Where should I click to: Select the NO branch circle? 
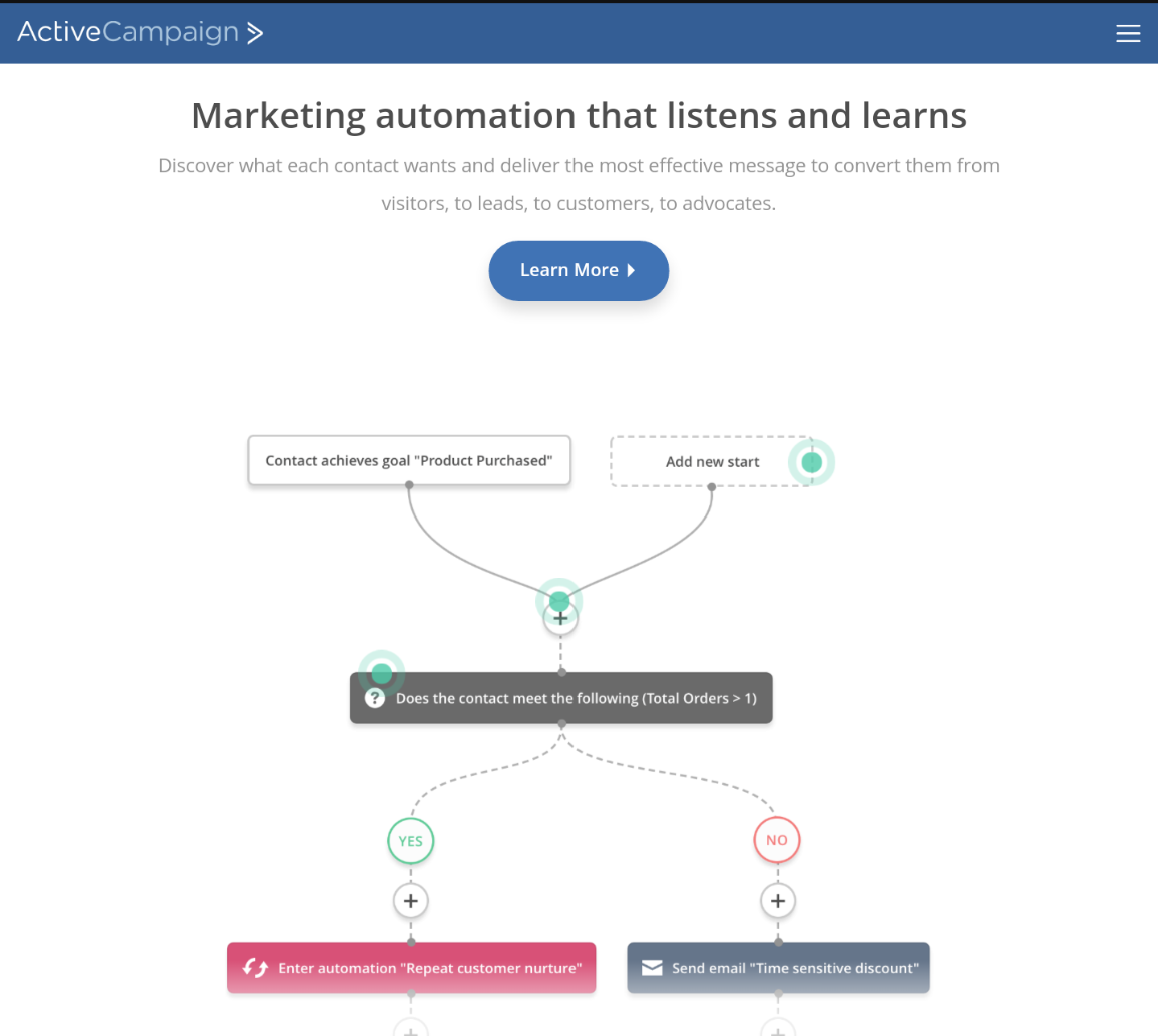pos(777,840)
